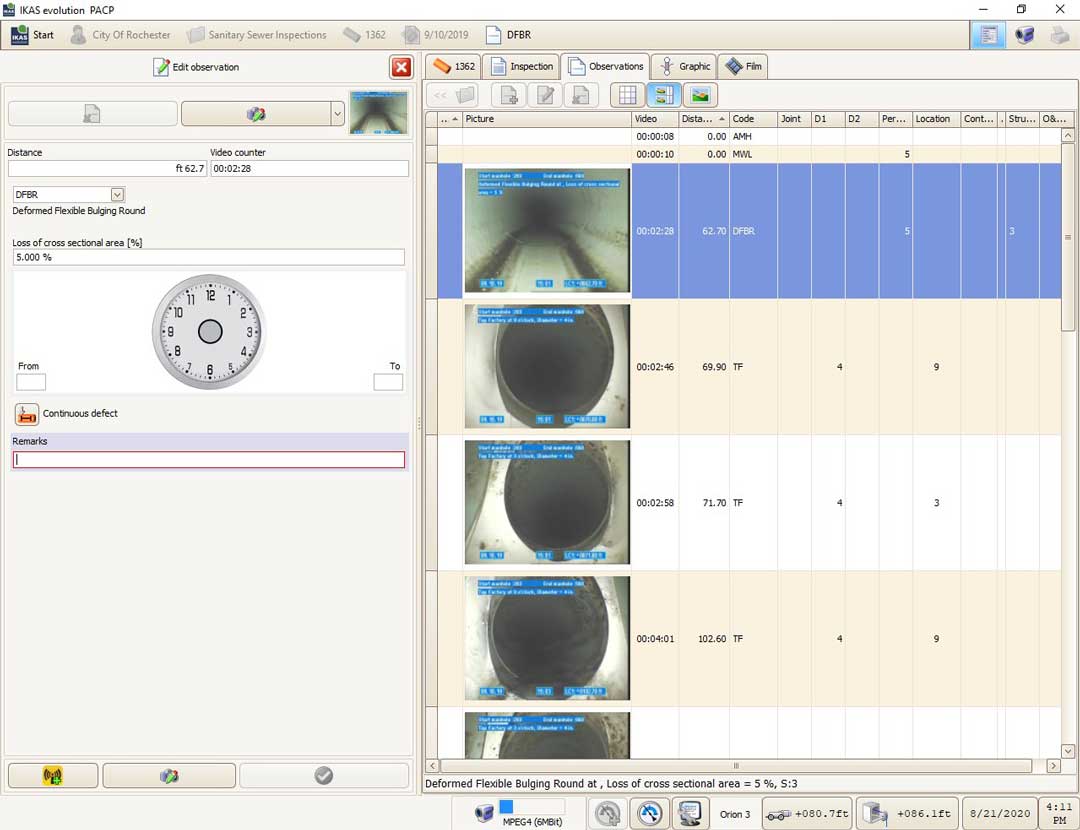Click the table grid view icon
This screenshot has height=830, width=1080.
click(x=627, y=95)
